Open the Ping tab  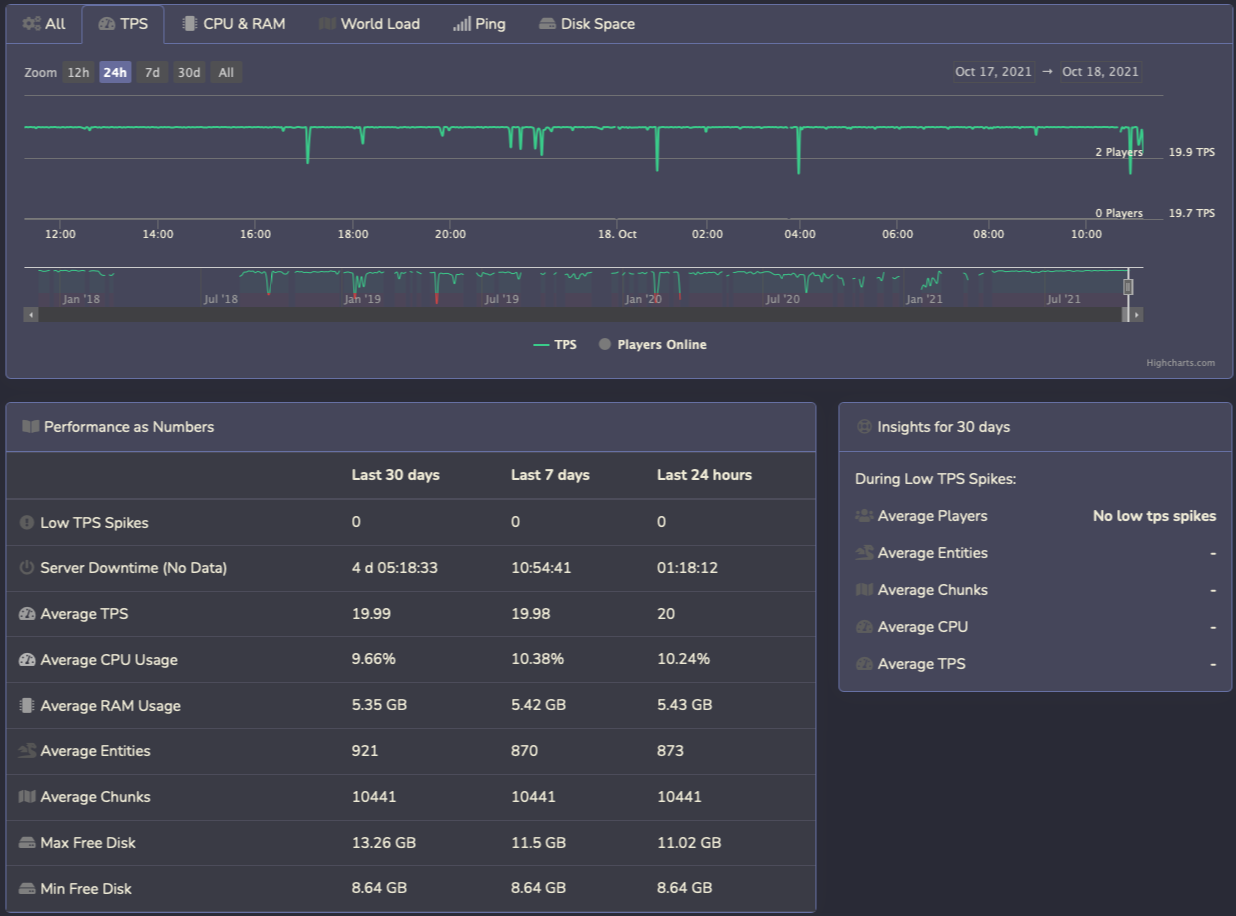[479, 23]
